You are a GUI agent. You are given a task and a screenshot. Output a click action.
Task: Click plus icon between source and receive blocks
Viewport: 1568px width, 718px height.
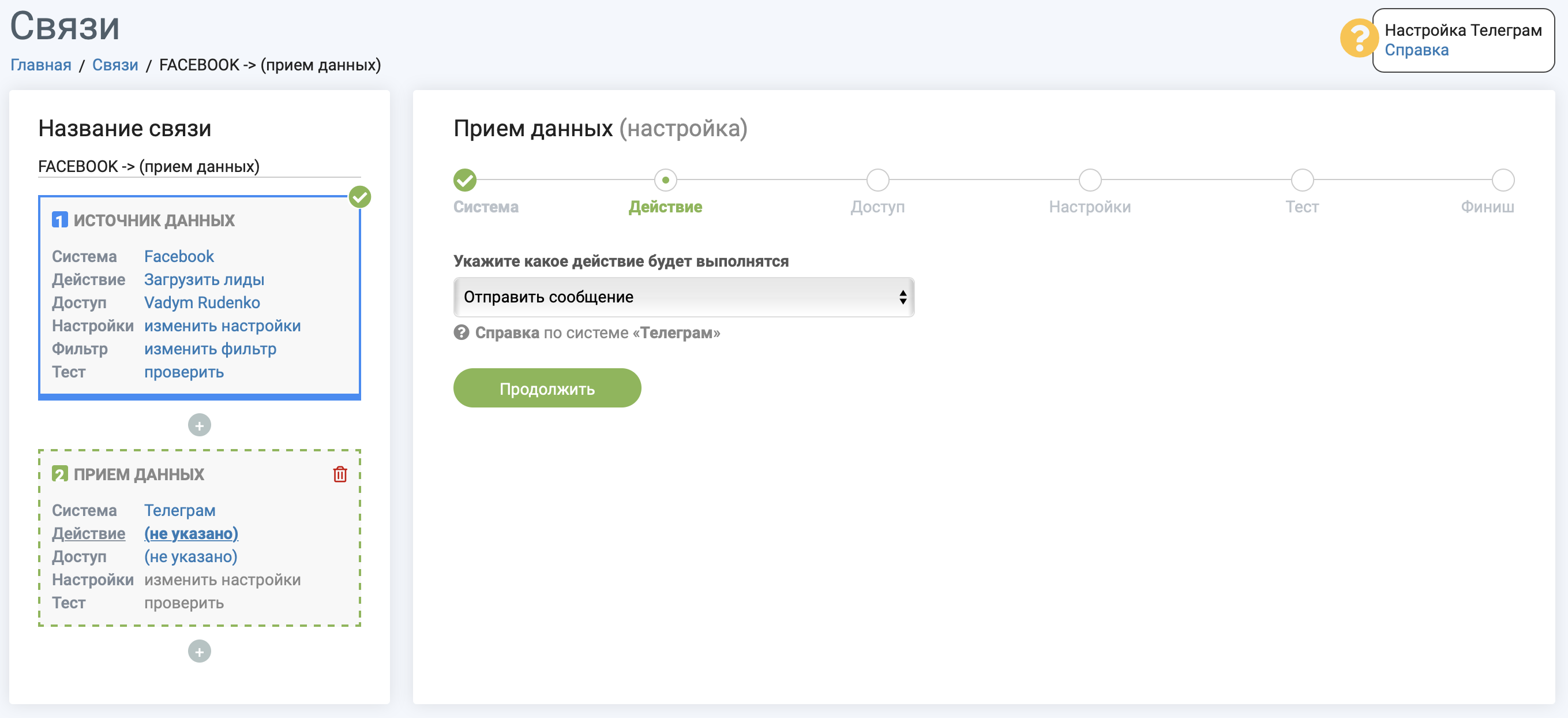(x=199, y=425)
